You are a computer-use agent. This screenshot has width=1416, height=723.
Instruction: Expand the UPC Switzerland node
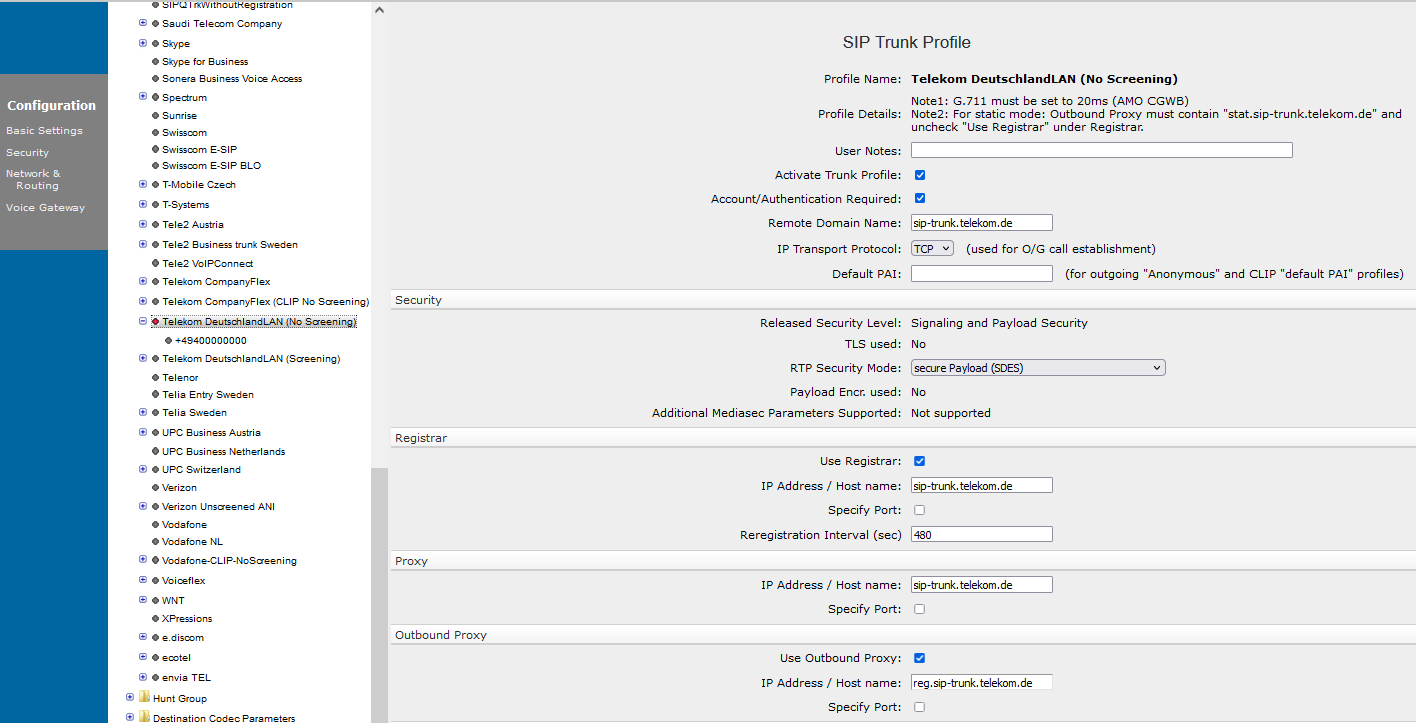coord(143,469)
